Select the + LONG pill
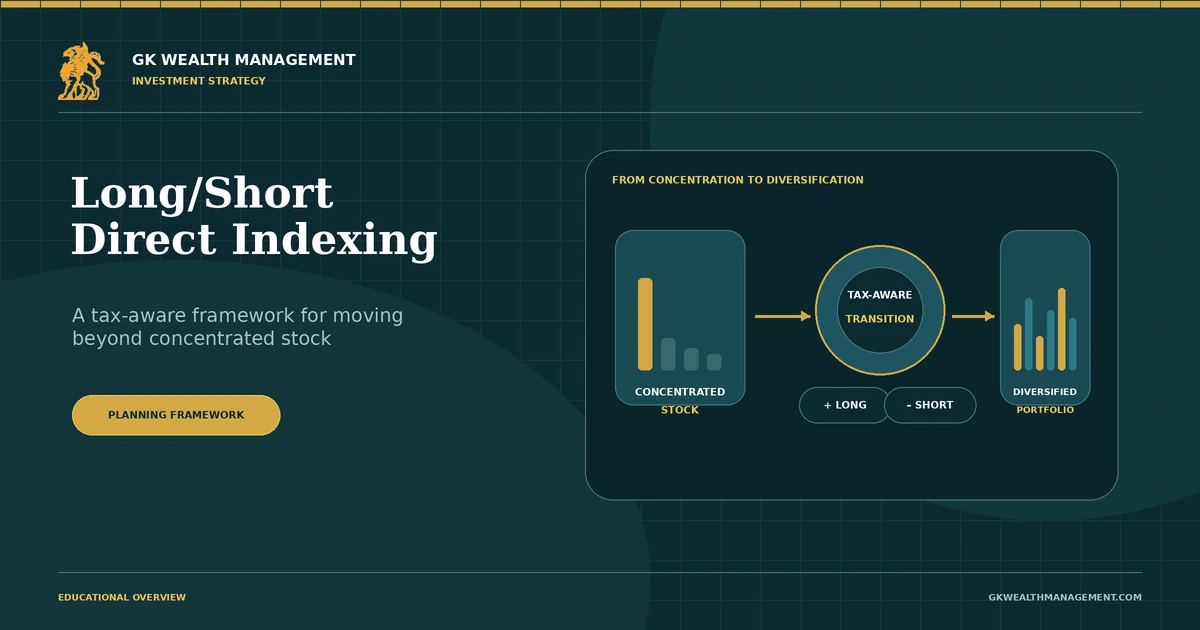 [x=845, y=405]
